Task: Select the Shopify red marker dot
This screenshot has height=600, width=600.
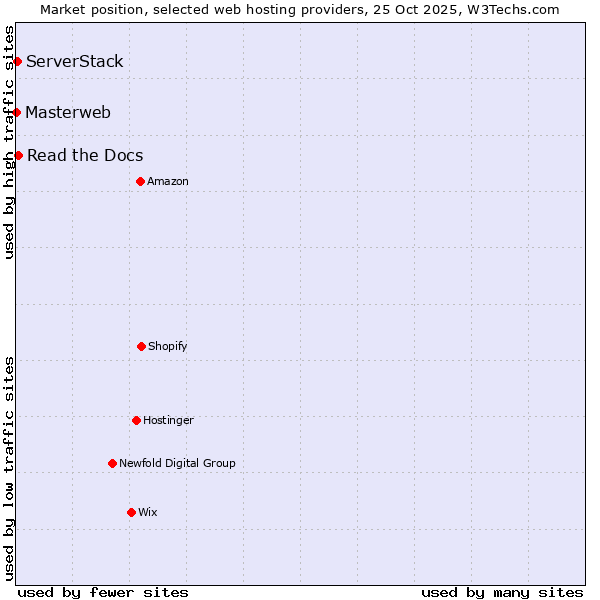Action: [x=141, y=346]
